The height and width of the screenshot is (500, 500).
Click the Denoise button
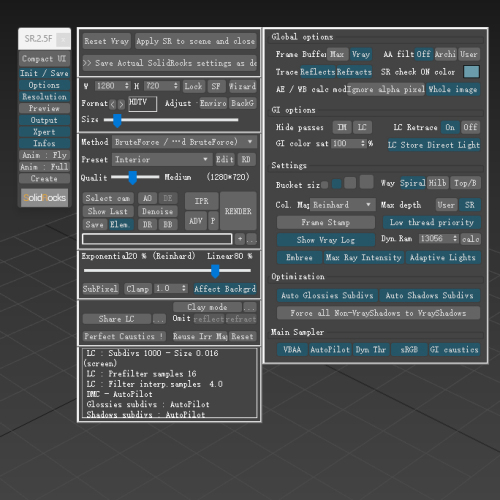pos(157,211)
